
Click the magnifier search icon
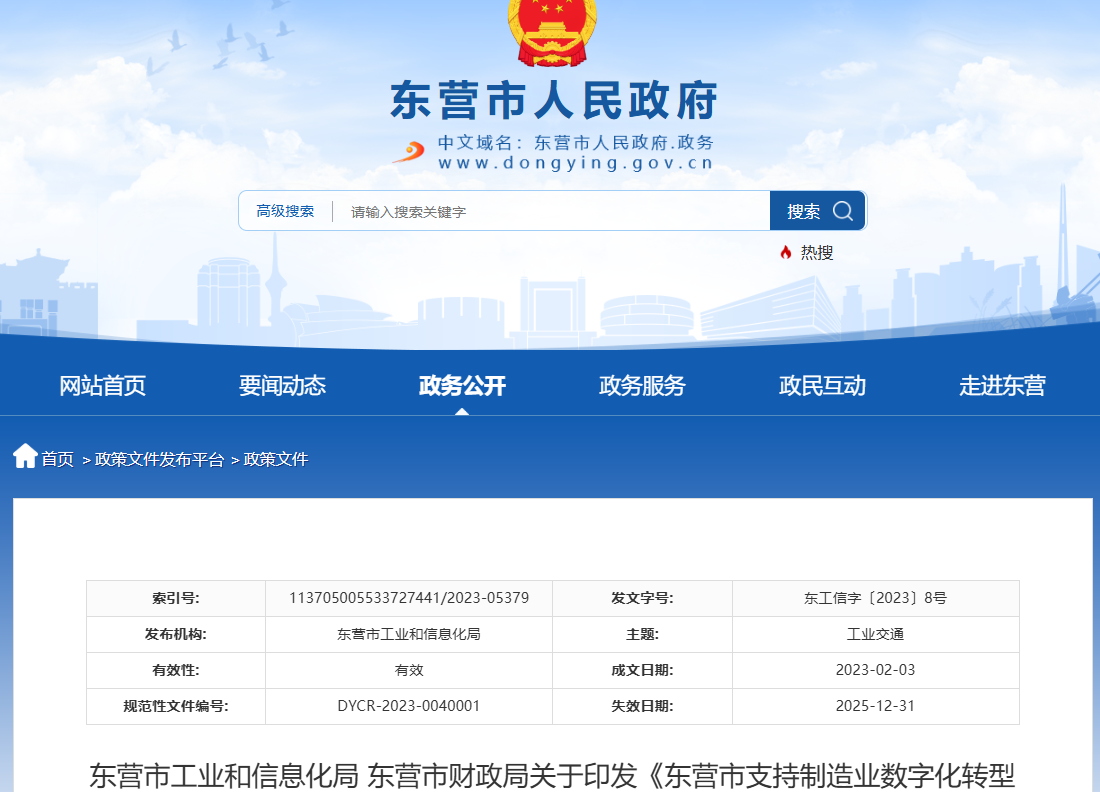pos(843,210)
